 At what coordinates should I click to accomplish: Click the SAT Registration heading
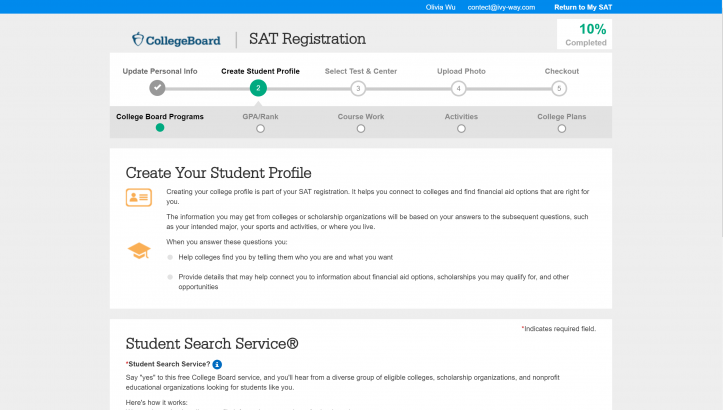pyautogui.click(x=306, y=39)
